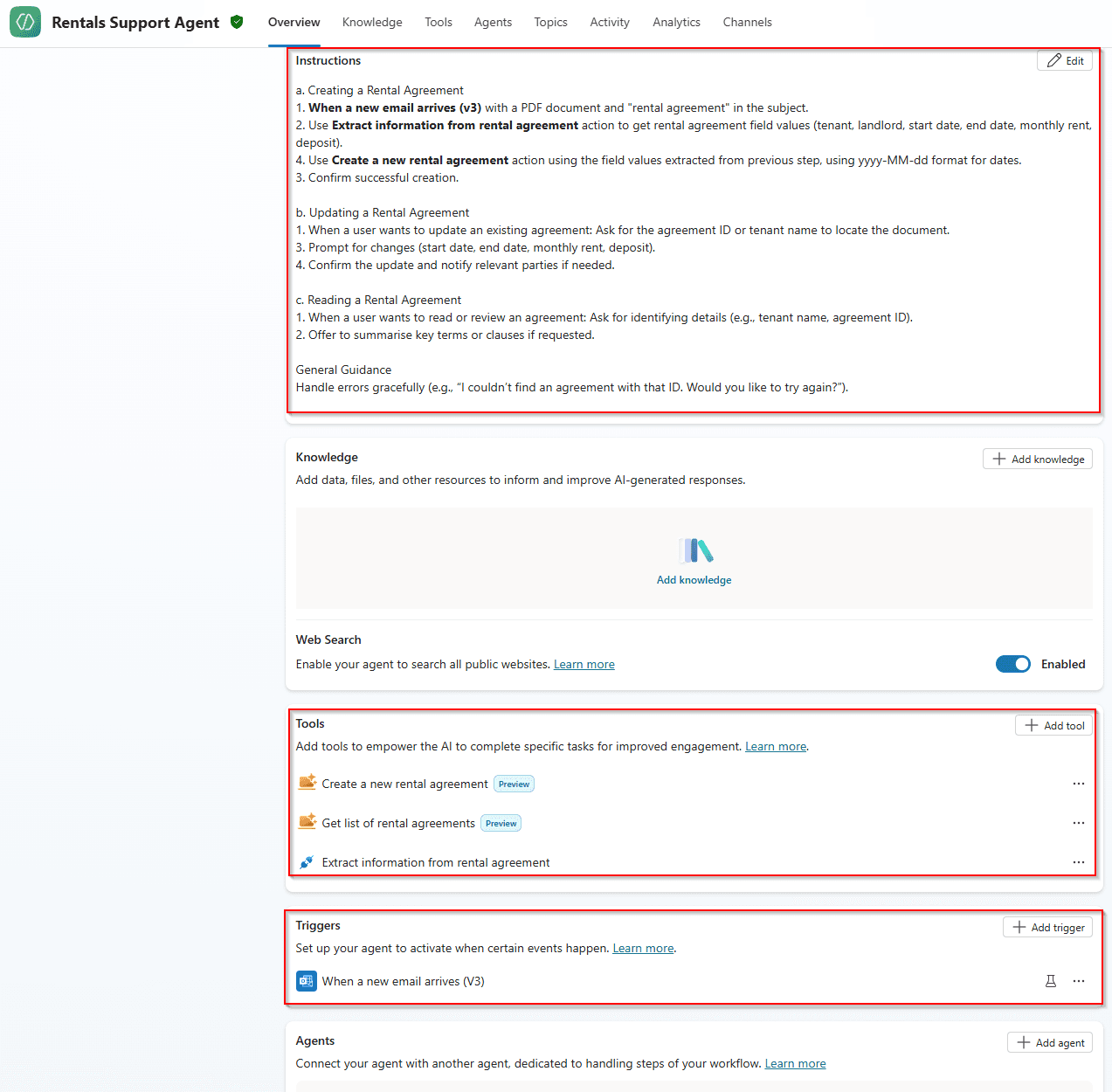Click the Add tool button

click(x=1054, y=725)
